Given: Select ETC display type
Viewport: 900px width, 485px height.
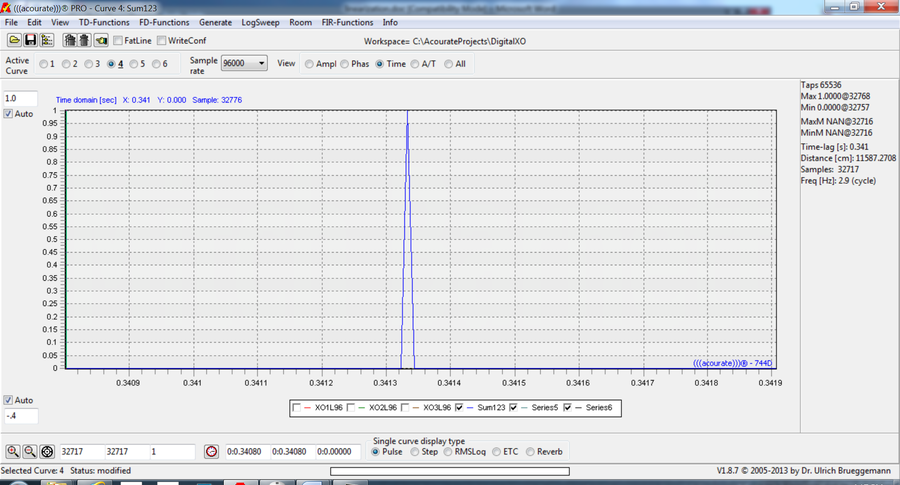Looking at the screenshot, I should click(x=496, y=452).
